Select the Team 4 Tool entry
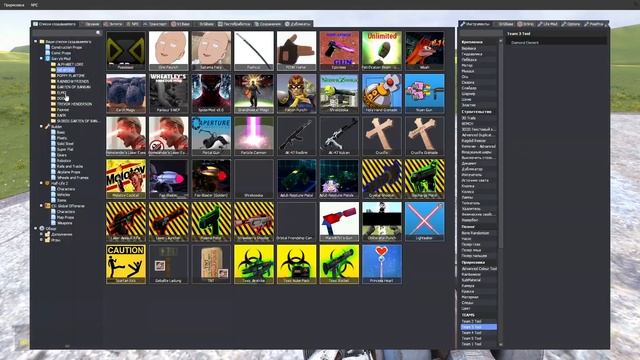The image size is (640, 360). click(x=478, y=333)
